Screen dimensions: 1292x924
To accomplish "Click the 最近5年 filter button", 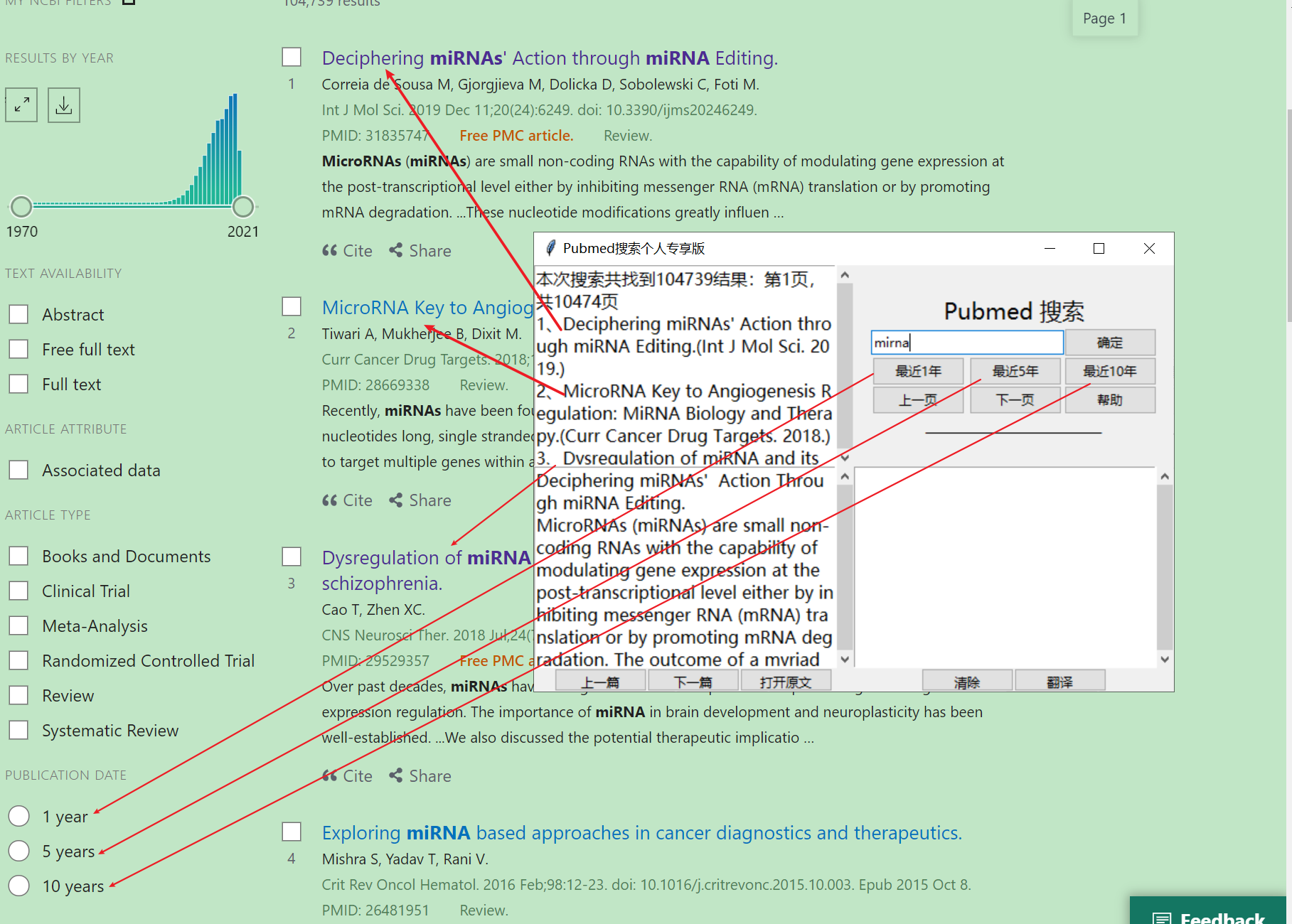I will pyautogui.click(x=1015, y=370).
